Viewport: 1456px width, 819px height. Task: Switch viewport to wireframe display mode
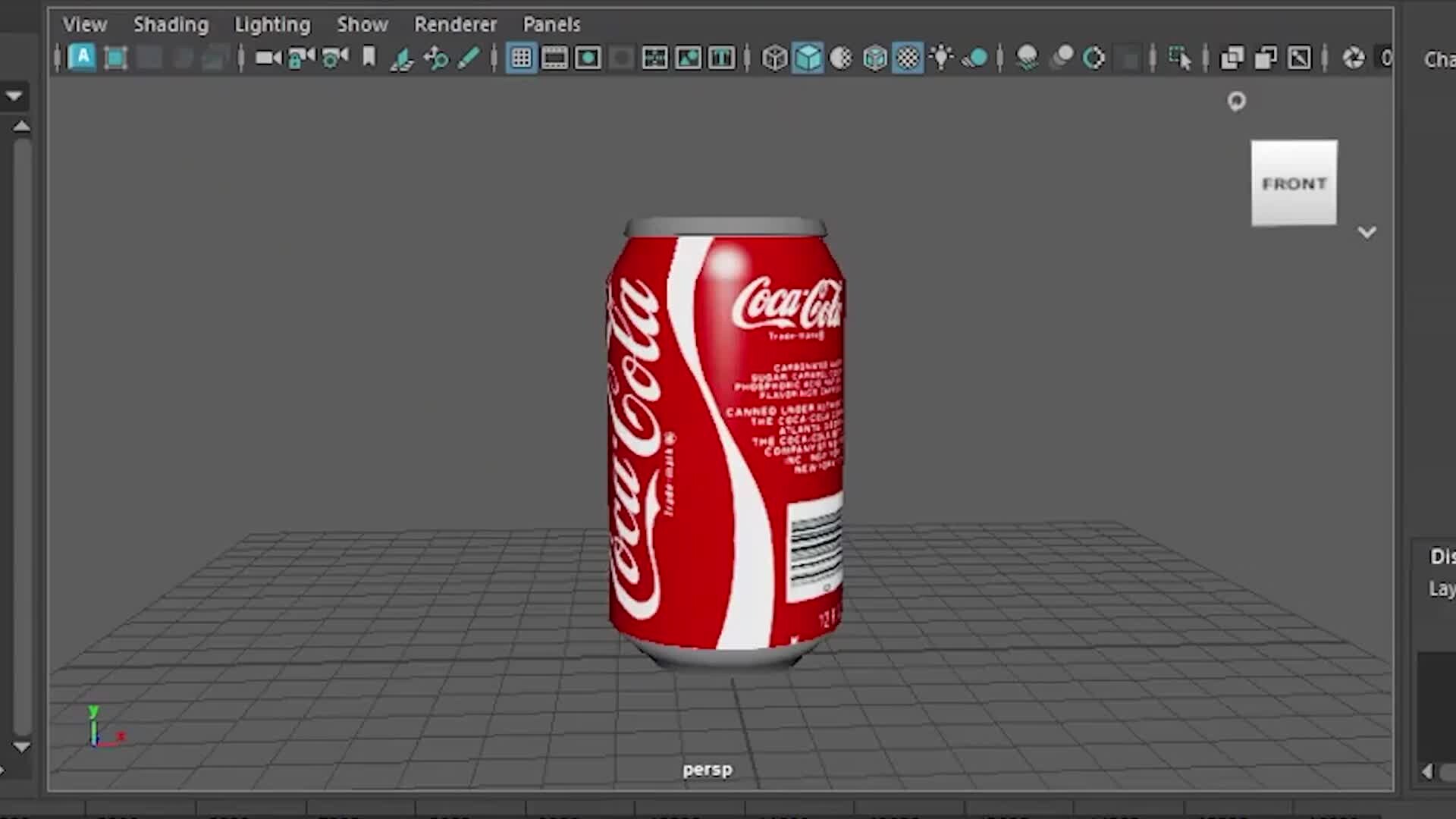(x=774, y=57)
